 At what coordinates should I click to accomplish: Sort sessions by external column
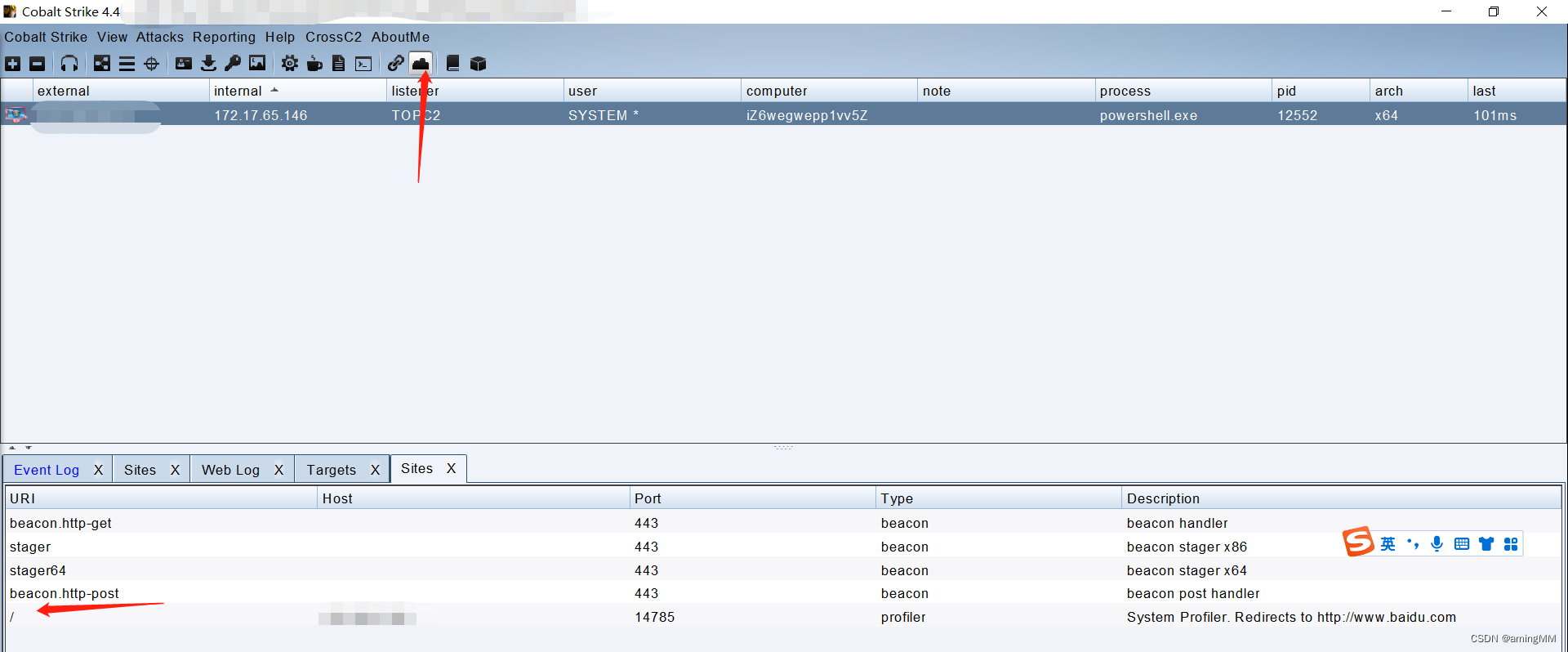pos(121,91)
